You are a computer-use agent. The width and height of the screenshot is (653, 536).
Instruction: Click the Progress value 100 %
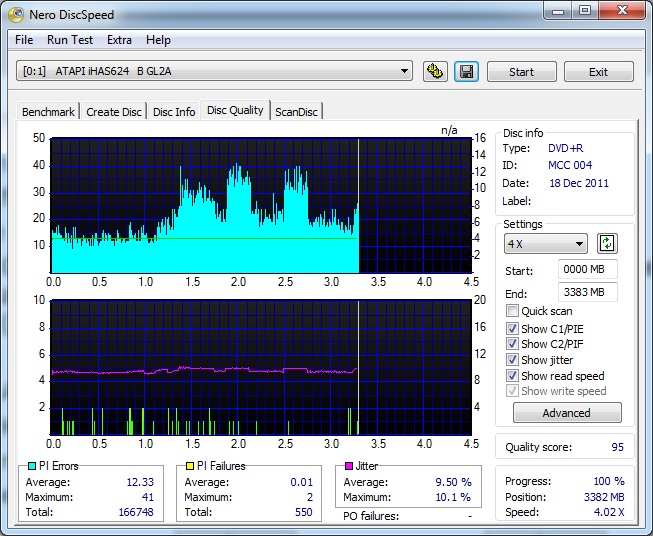609,481
